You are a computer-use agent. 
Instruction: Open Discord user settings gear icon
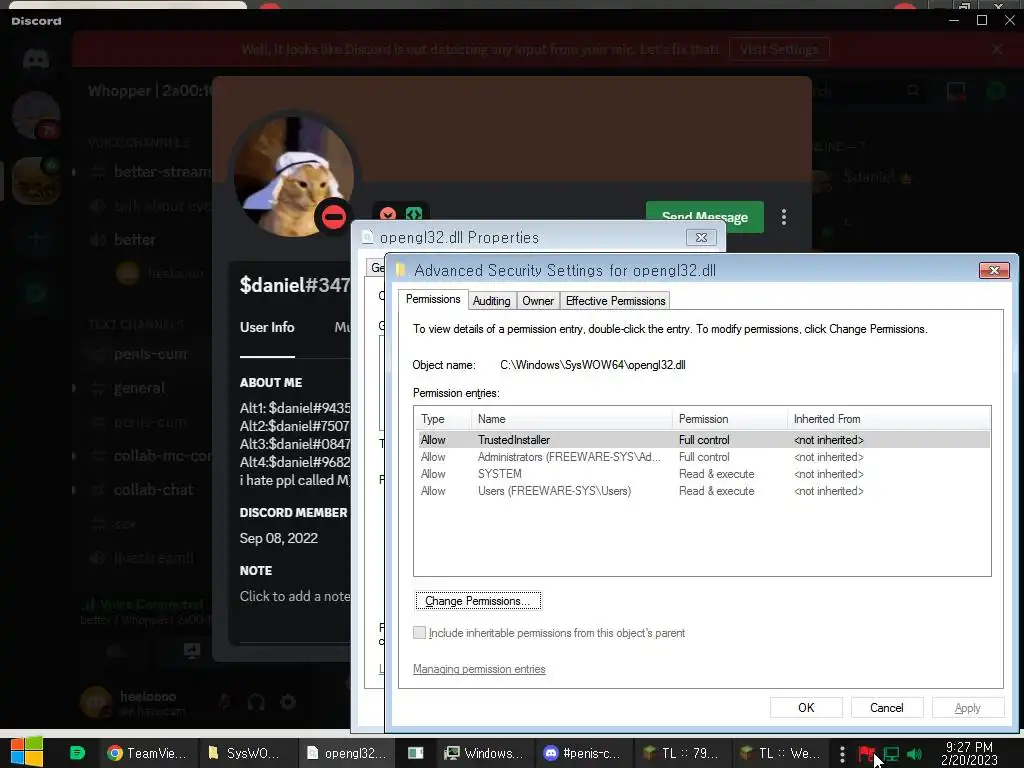(x=288, y=702)
